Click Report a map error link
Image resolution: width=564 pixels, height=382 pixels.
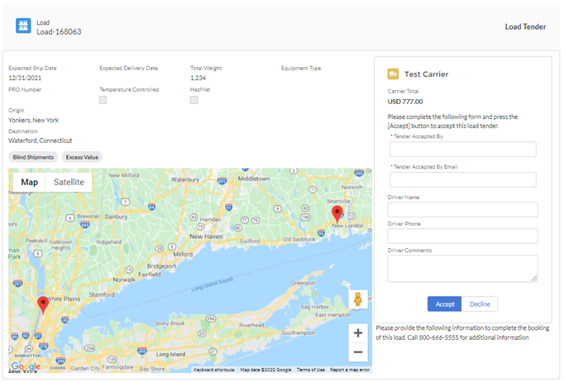click(350, 370)
